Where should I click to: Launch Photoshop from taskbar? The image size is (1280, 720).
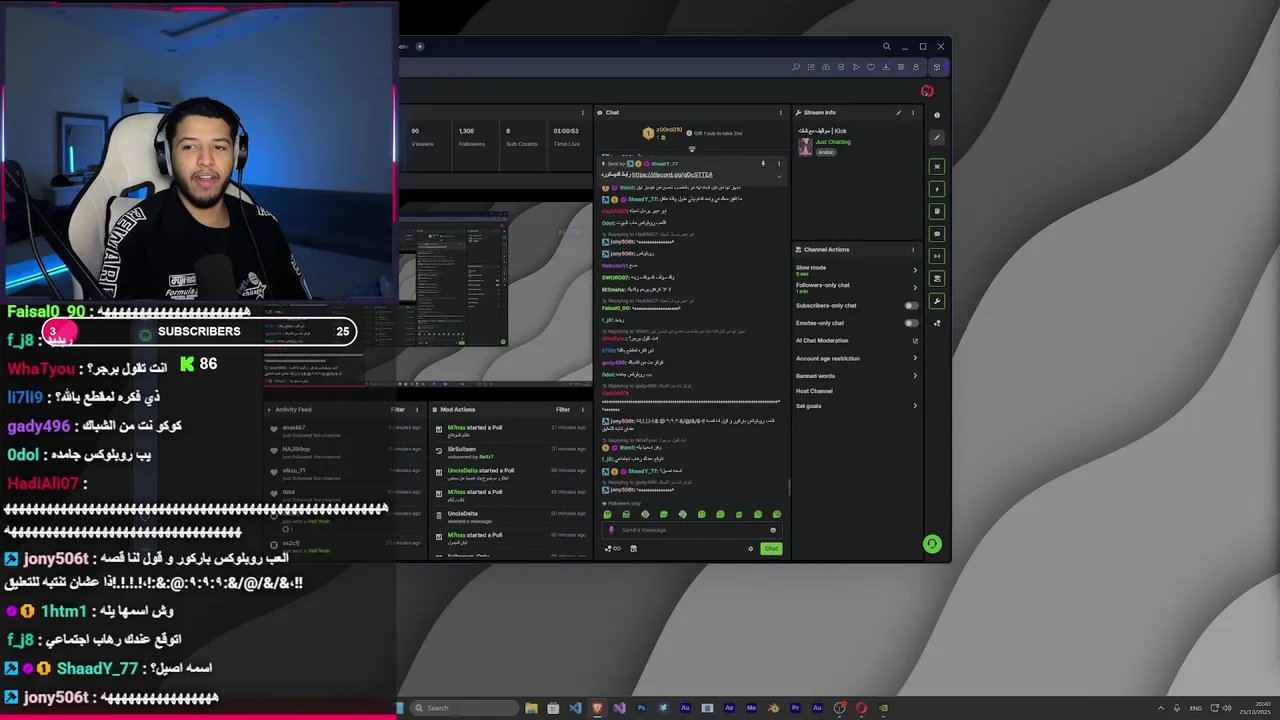click(641, 708)
